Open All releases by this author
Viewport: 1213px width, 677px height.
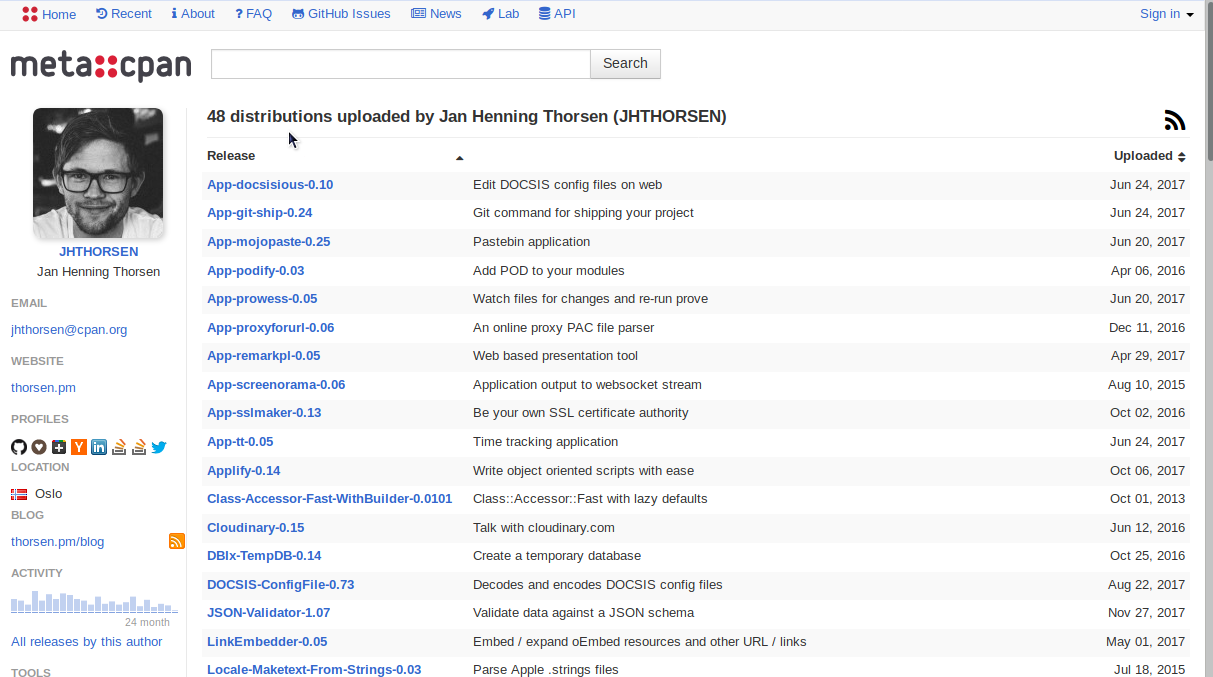tap(86, 642)
